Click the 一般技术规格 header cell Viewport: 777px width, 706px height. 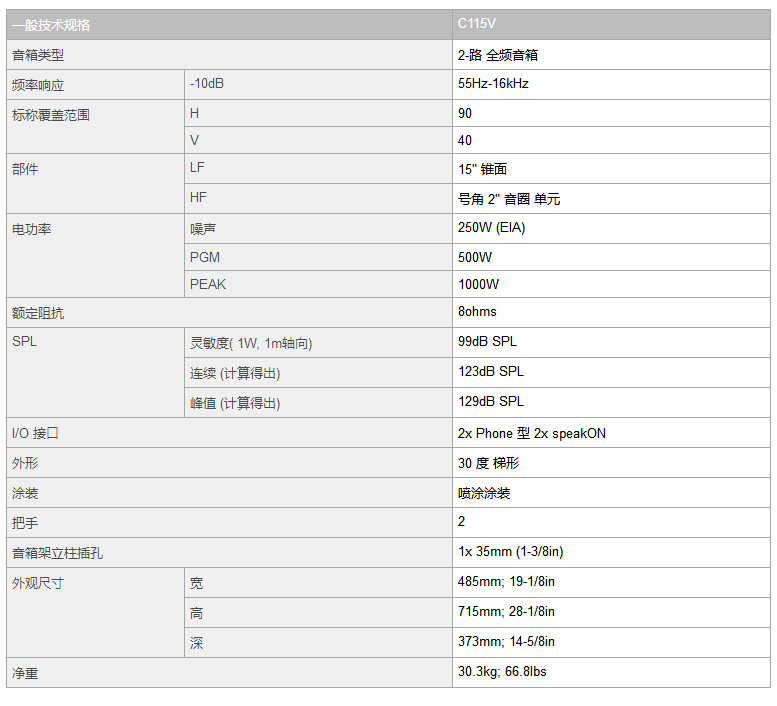pos(229,24)
